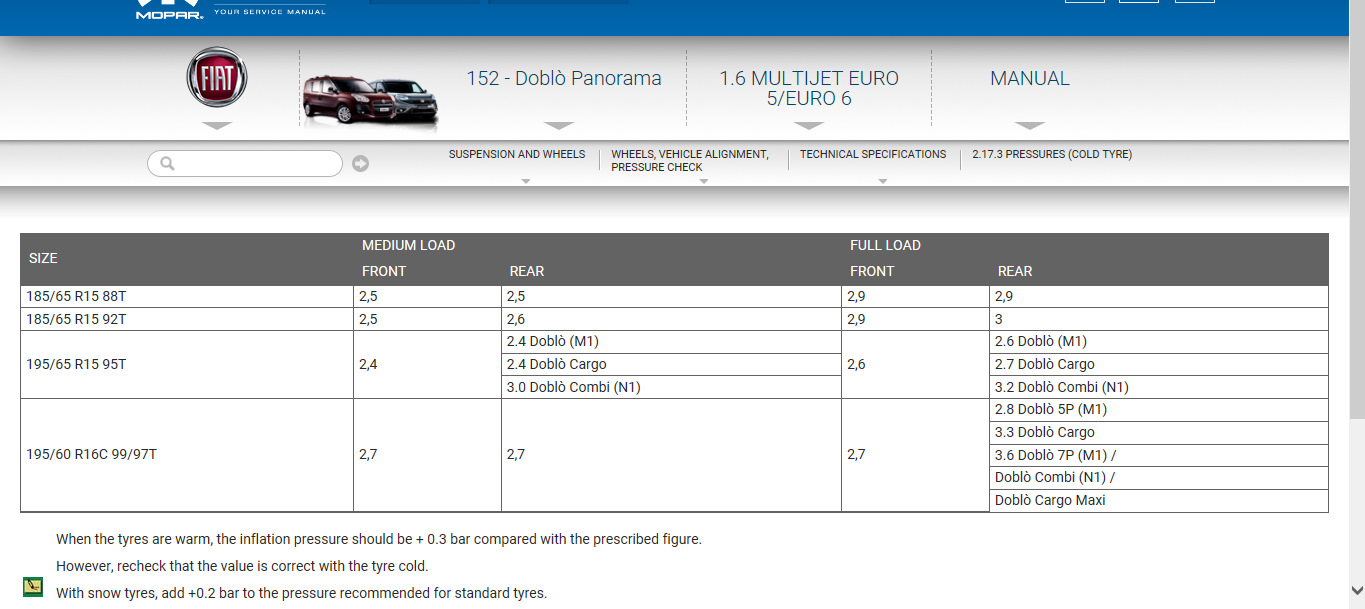The image size is (1365, 609).
Task: Open Wheels, Vehicle Alignment, Pressure Check breadcrumb
Action: tap(690, 161)
